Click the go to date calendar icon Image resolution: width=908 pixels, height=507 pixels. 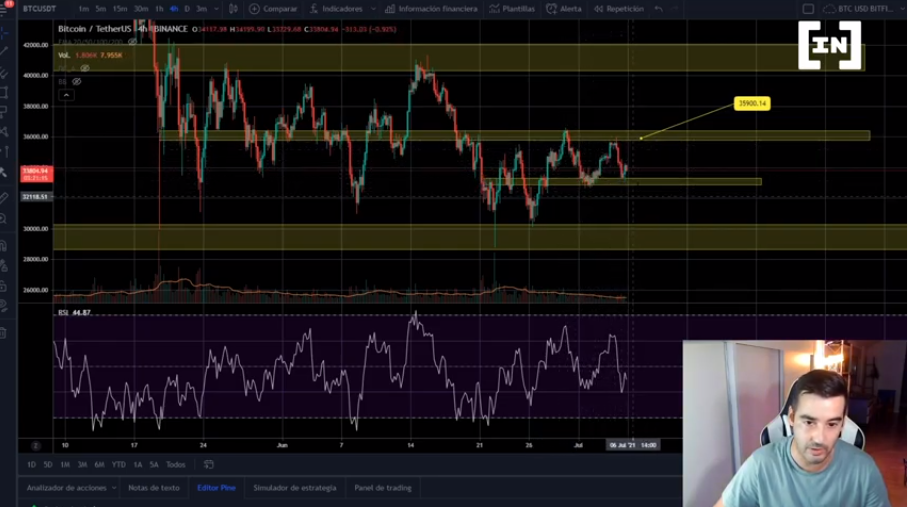pos(208,465)
